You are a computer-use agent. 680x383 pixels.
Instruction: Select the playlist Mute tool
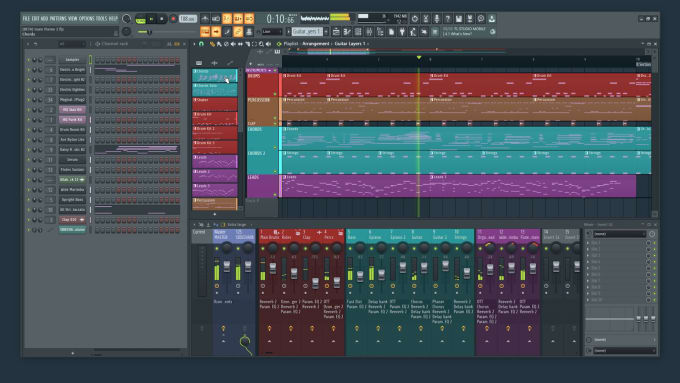(x=233, y=44)
